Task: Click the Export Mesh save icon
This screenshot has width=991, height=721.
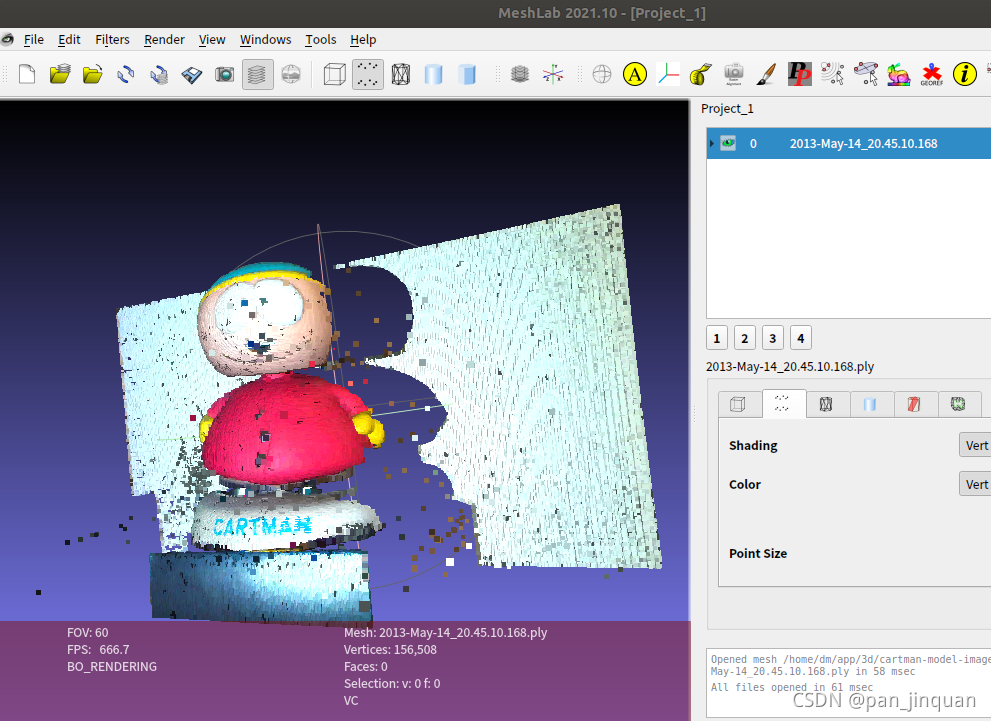Action: tap(192, 75)
